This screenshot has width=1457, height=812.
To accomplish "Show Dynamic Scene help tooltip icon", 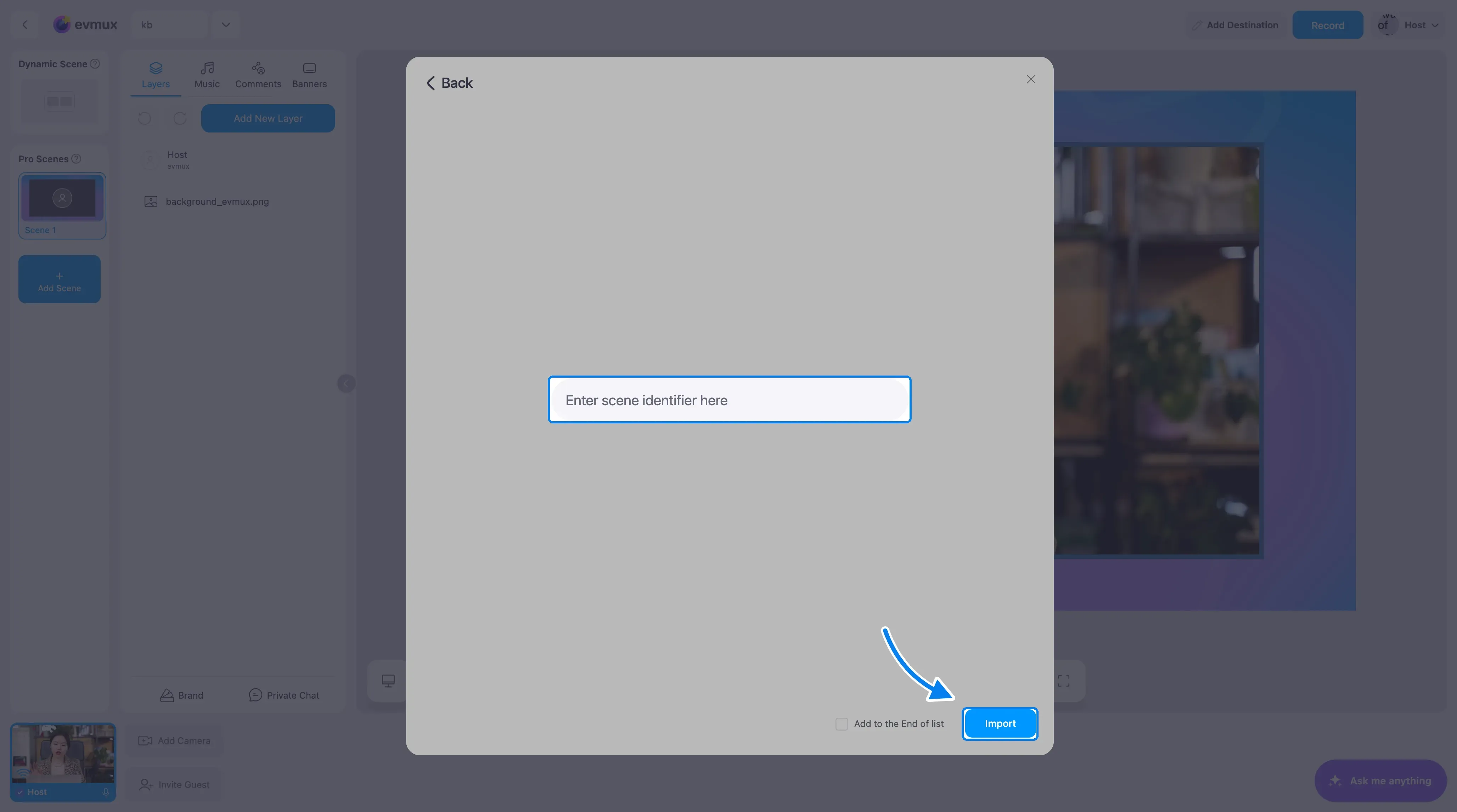I will (x=95, y=64).
